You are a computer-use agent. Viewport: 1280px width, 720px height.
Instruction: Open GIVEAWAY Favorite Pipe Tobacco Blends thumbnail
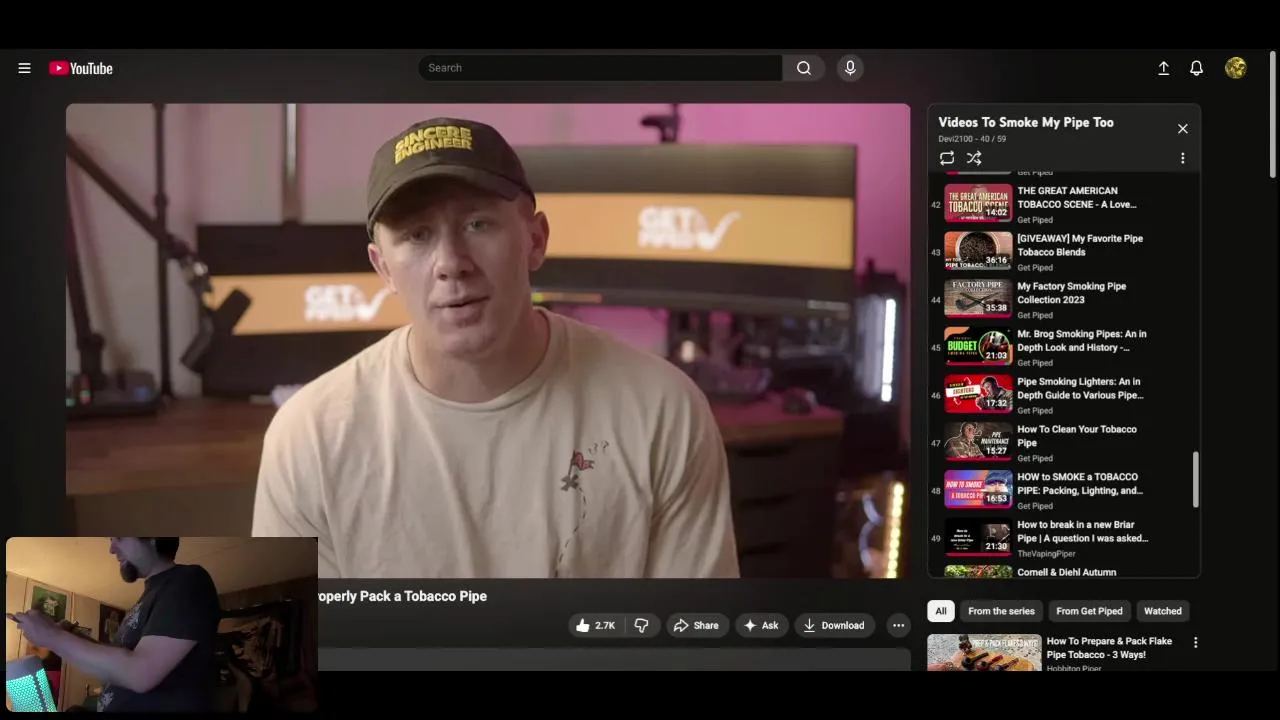coord(978,251)
